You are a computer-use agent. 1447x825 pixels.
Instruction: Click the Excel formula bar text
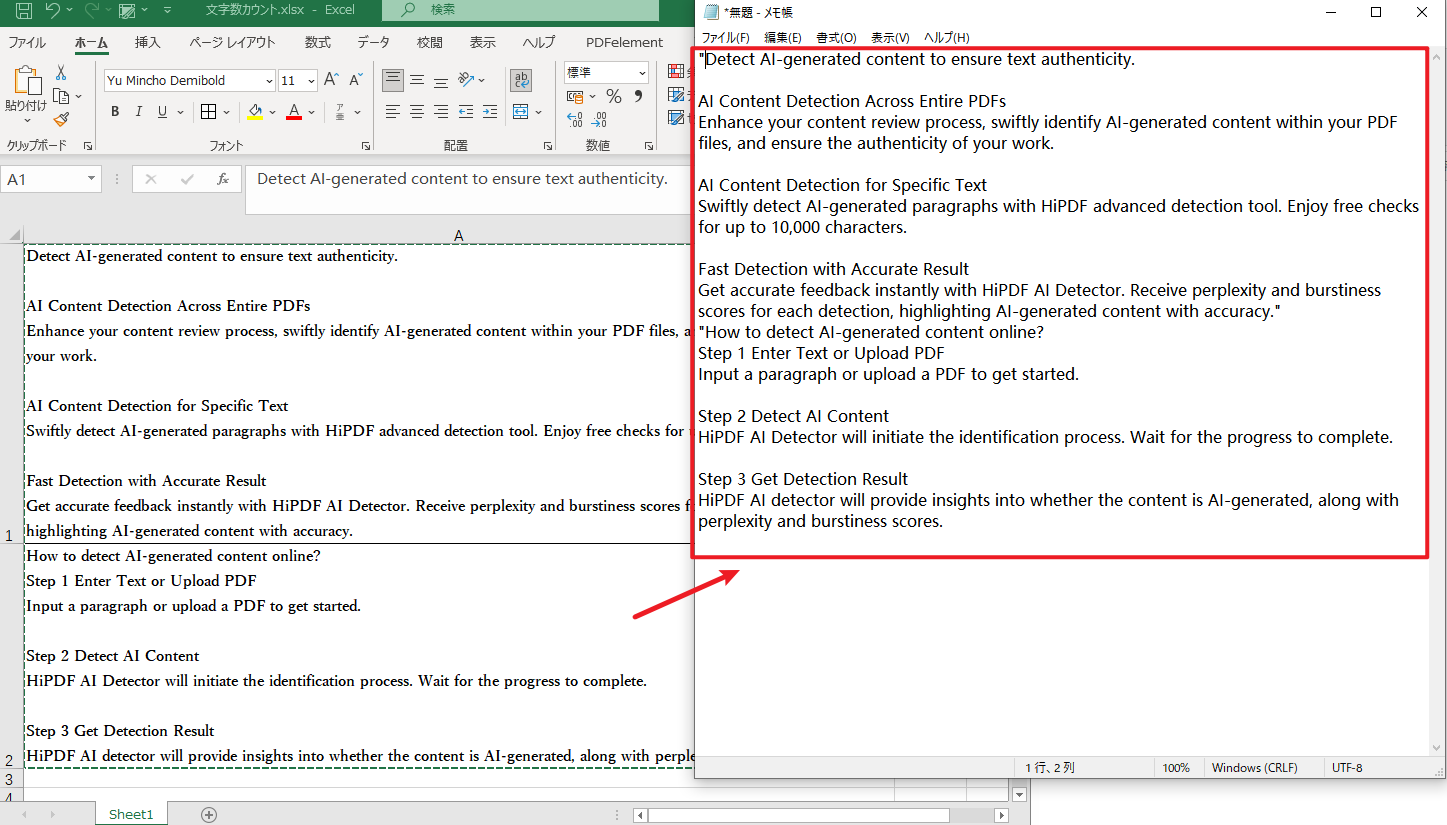(462, 179)
